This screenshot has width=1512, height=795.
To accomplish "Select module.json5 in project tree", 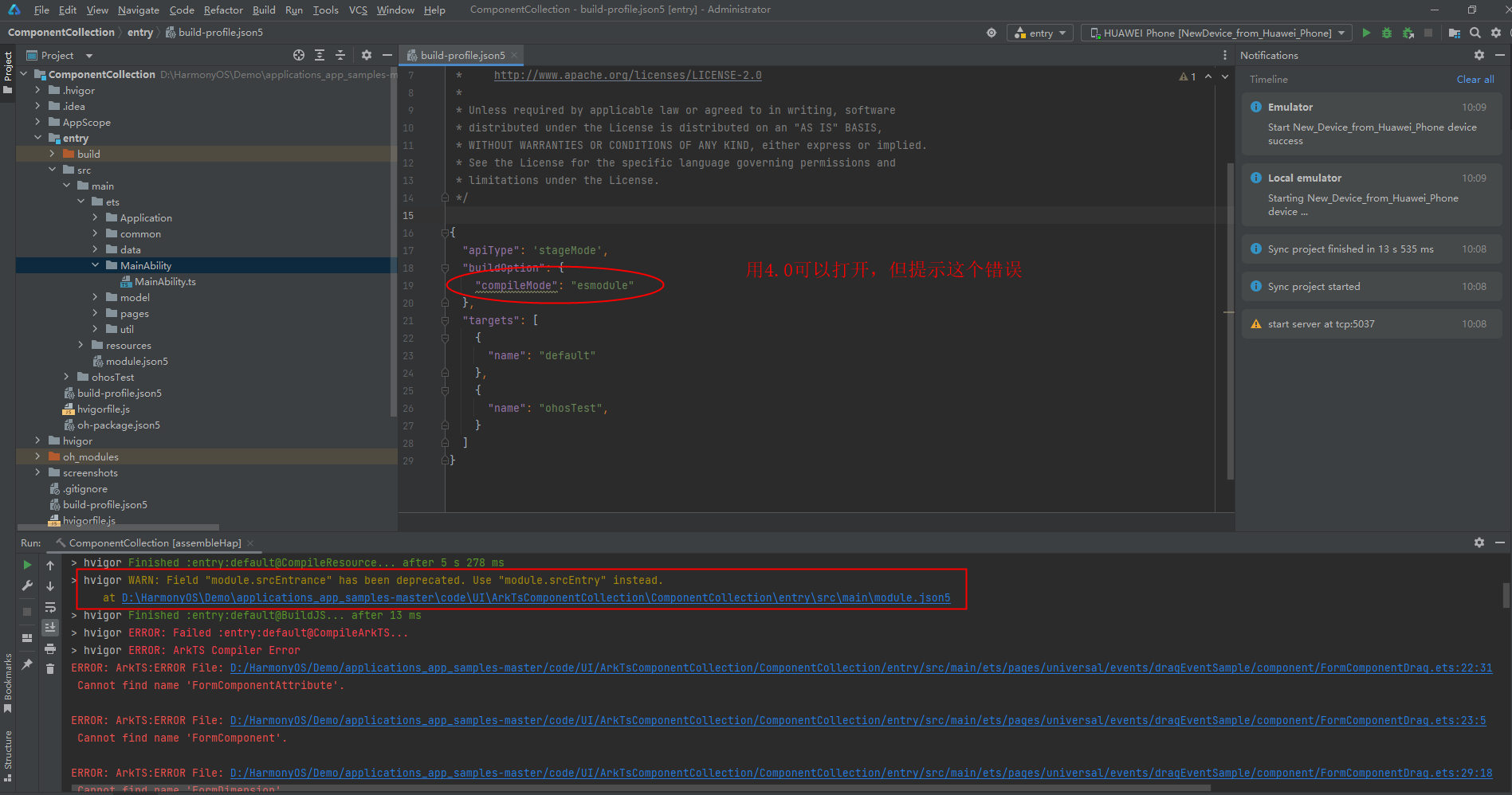I will pyautogui.click(x=136, y=361).
